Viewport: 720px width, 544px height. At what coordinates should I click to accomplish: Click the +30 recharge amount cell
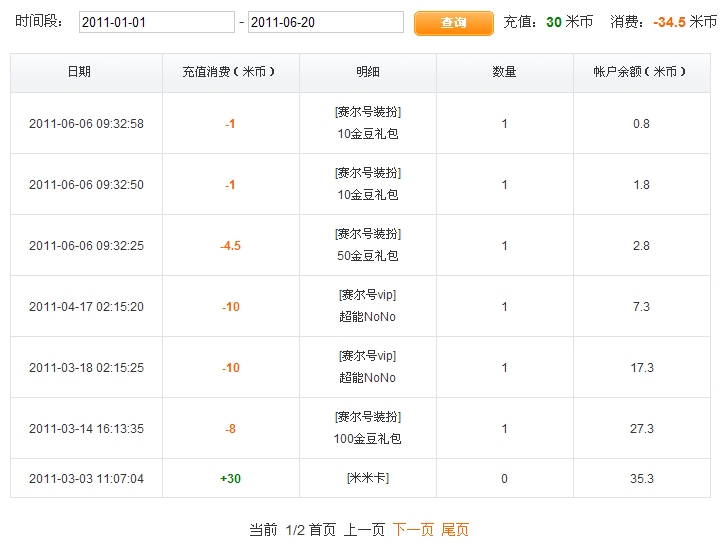231,478
